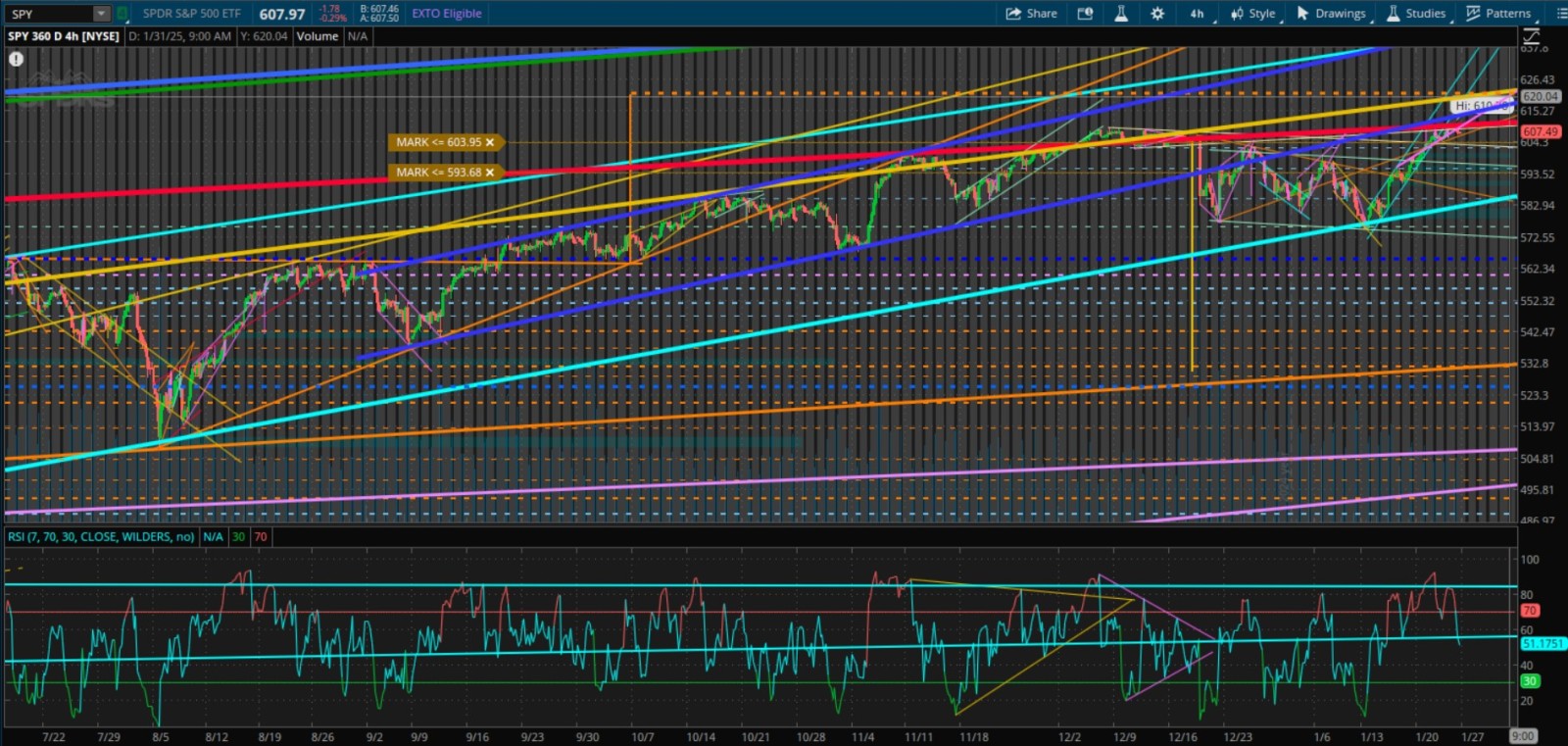Screen dimensions: 1568x746
Task: Click the SPY 360 D 4h [NYSE] label
Action: (x=64, y=36)
